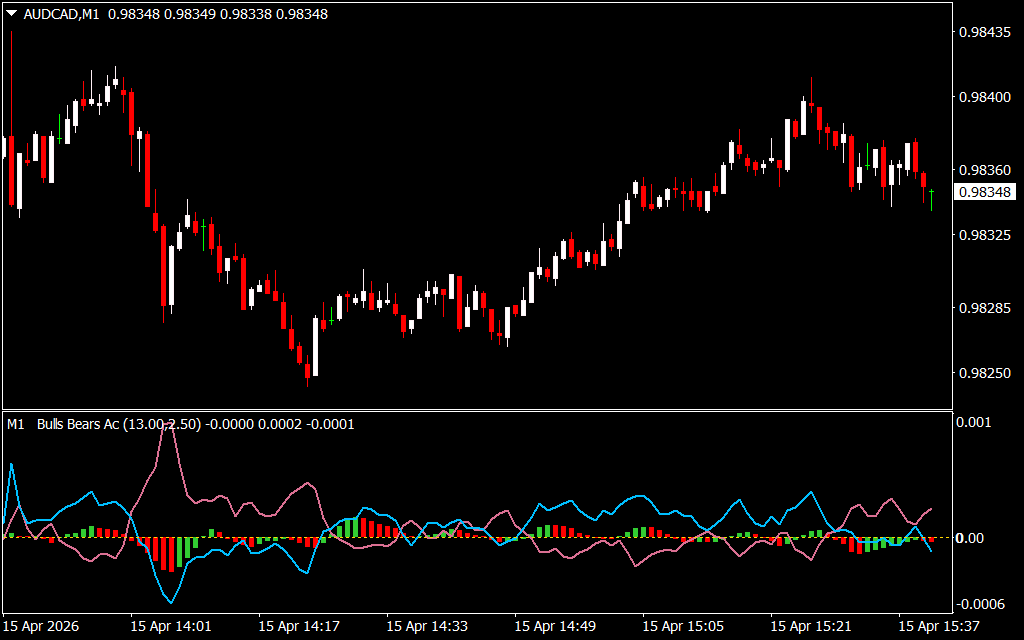Select the pink line's highest peak in indicator
Screen dimensions: 1024x640
(x=169, y=424)
